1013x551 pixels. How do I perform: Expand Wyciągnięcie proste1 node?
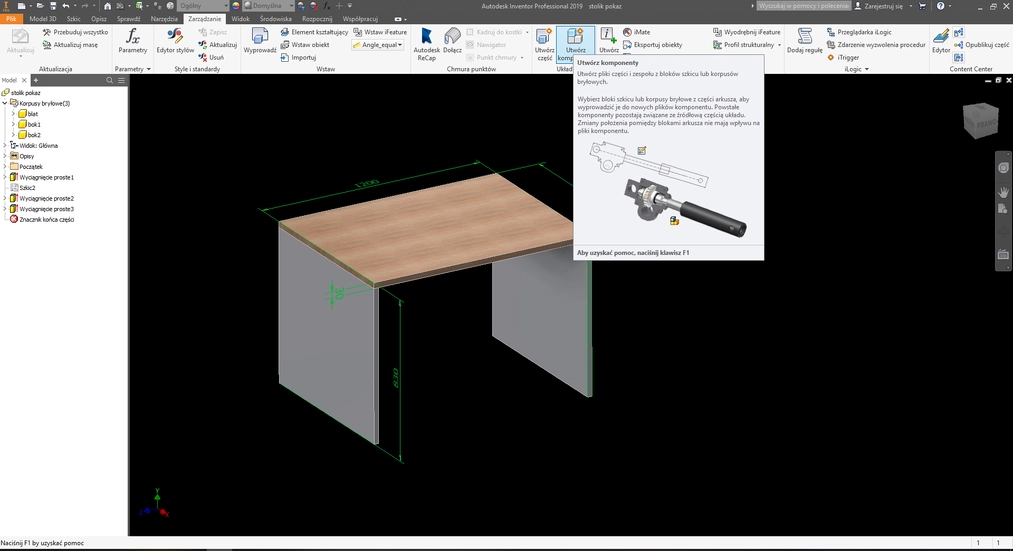(x=5, y=177)
